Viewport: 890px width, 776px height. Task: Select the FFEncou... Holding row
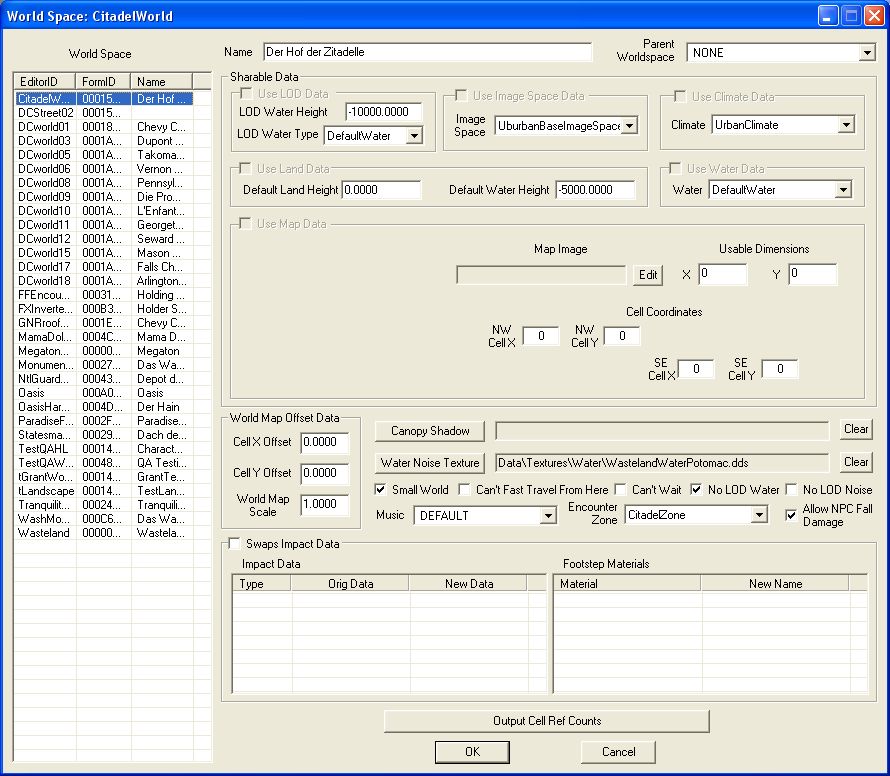[104, 295]
